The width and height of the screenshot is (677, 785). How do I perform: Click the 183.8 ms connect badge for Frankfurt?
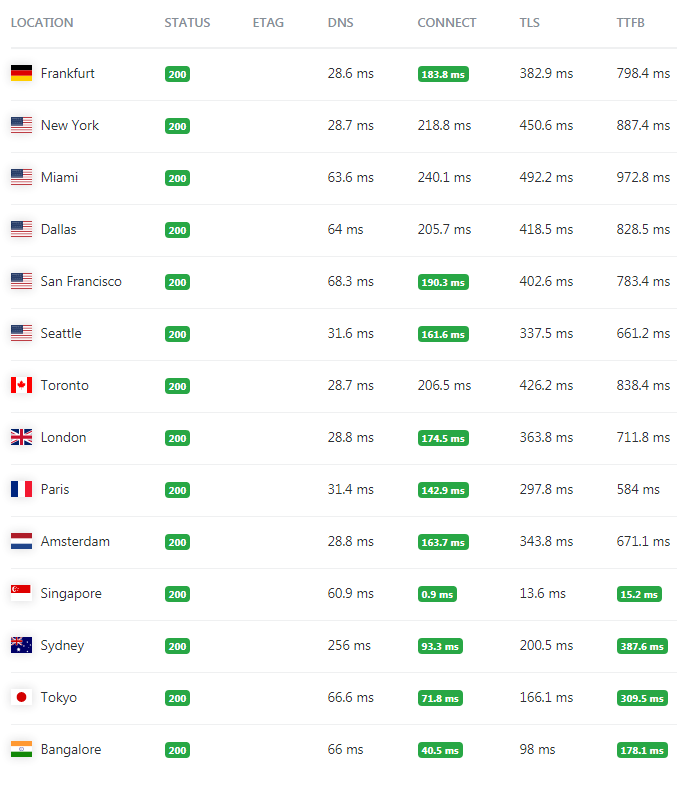pos(443,74)
